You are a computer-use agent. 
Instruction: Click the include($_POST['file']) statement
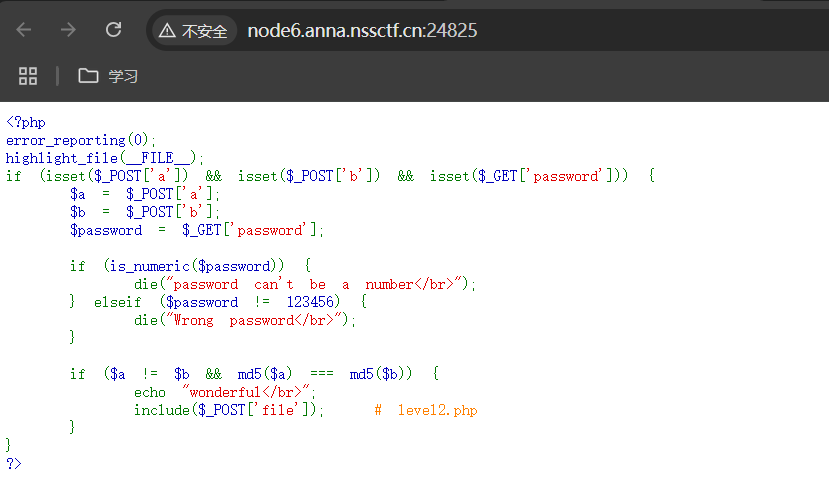click(x=228, y=410)
